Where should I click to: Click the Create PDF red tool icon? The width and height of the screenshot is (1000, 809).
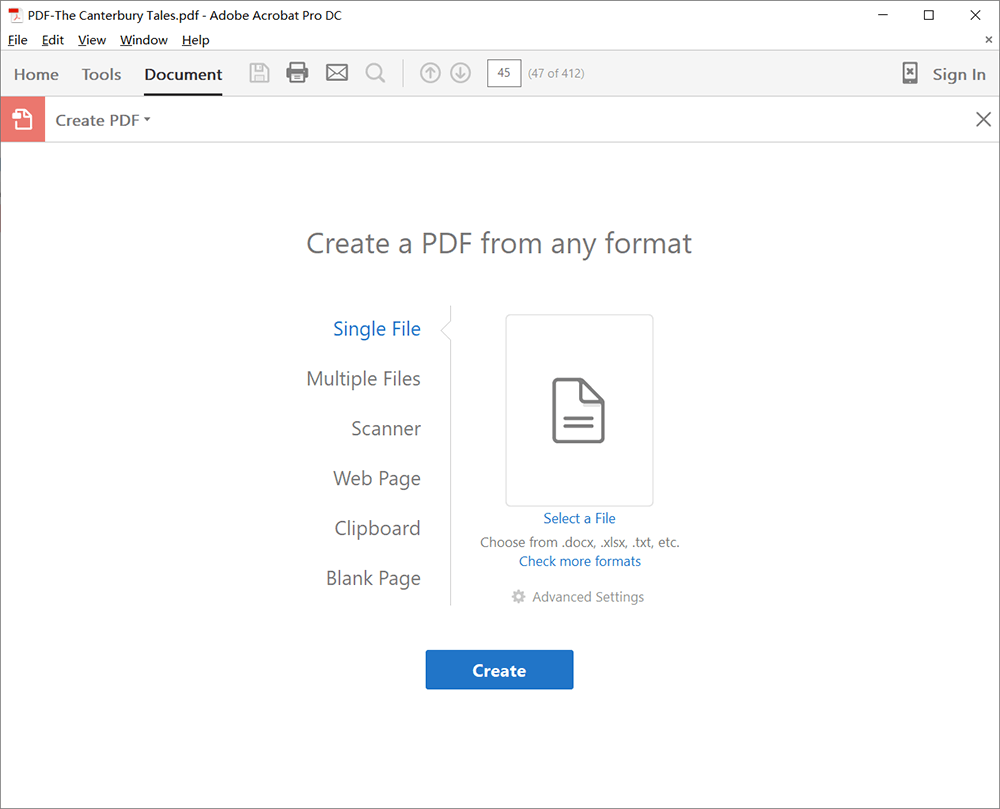23,120
